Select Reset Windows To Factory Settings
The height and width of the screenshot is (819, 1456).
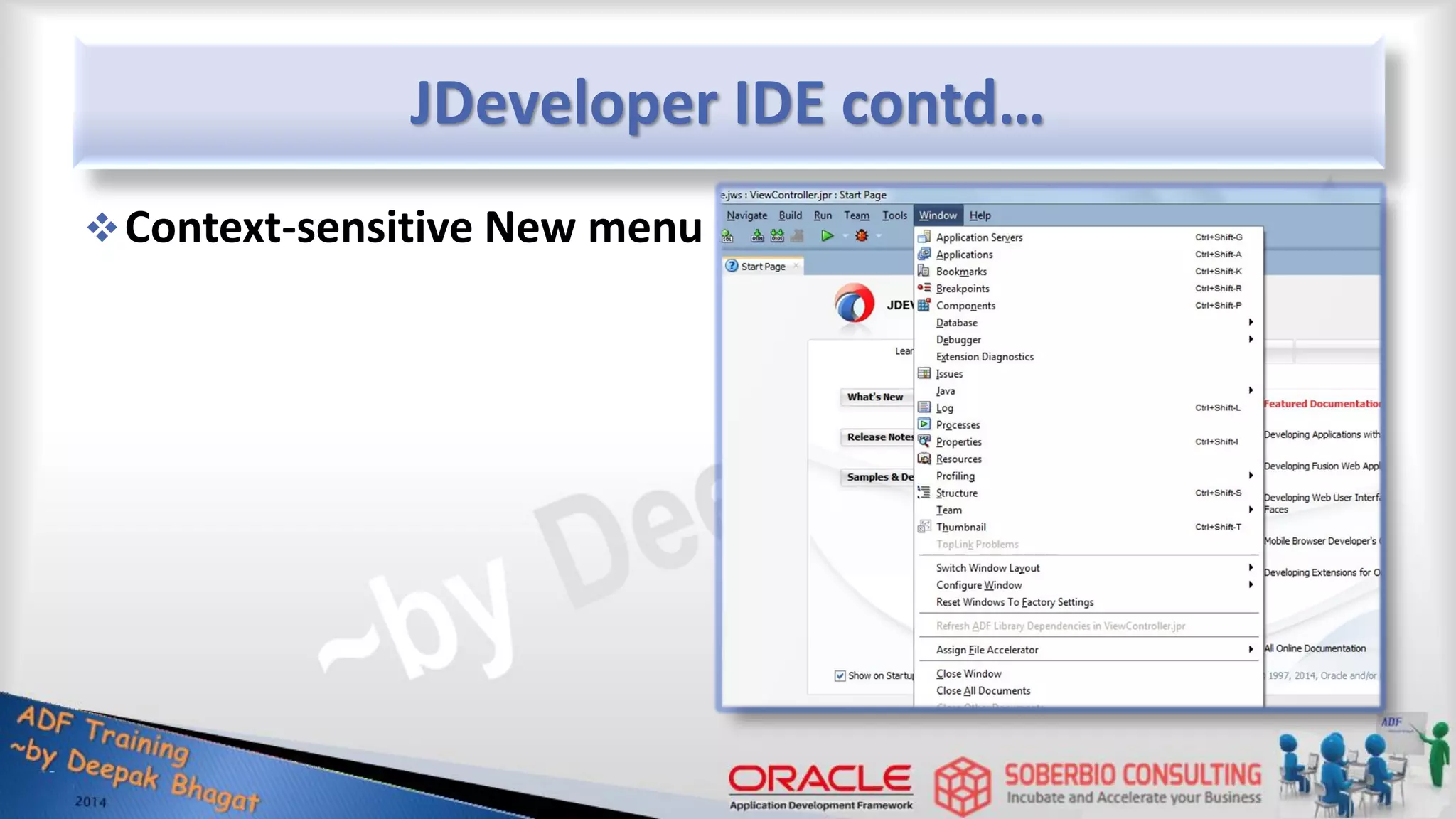pos(1015,602)
